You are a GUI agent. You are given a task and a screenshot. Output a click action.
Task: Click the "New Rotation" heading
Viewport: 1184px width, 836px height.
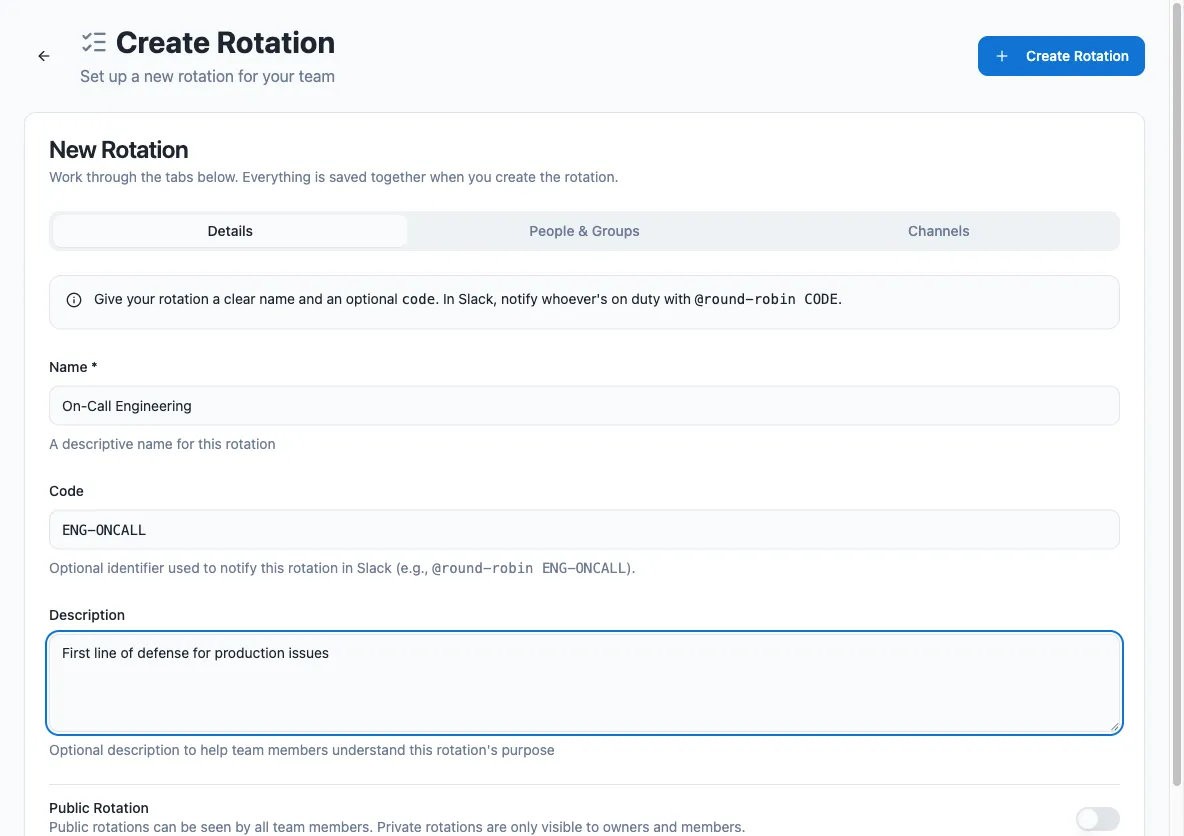(119, 150)
